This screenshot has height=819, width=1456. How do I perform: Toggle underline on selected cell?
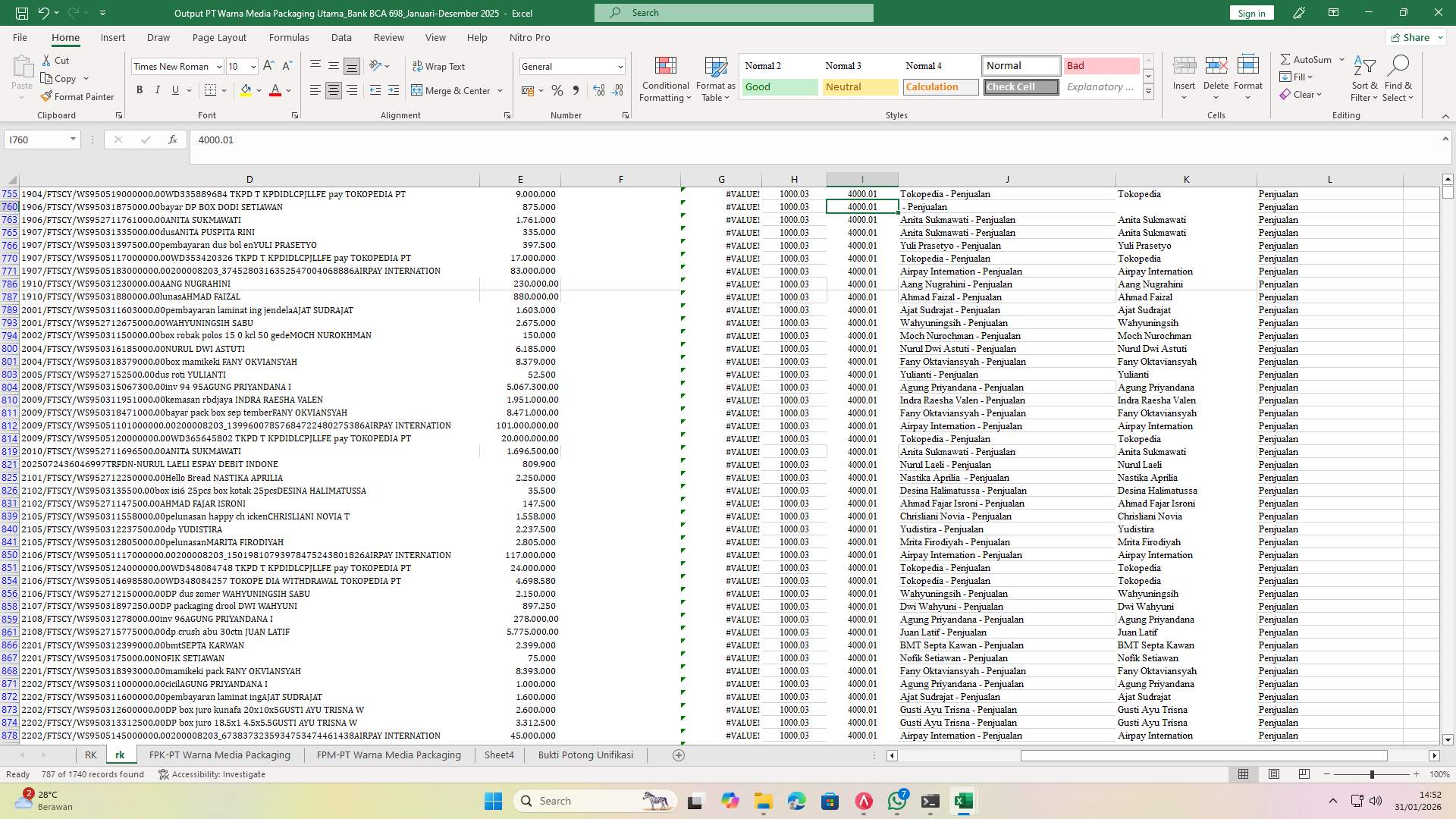coord(174,89)
